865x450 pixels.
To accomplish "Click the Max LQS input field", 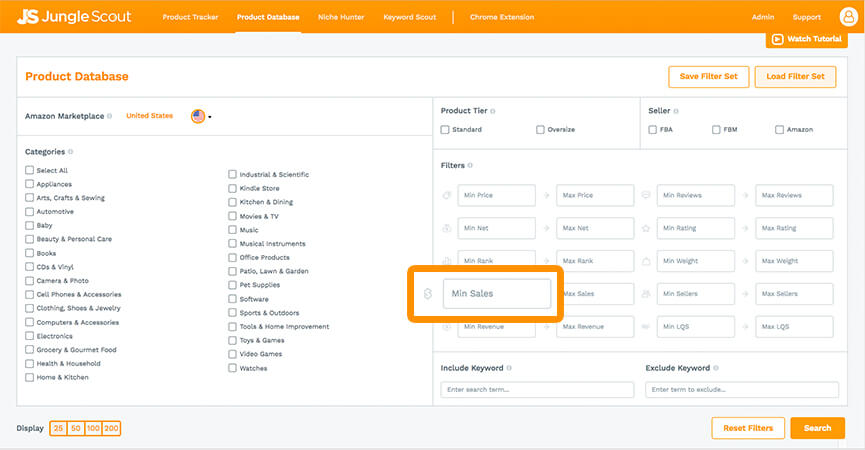I will 794,326.
